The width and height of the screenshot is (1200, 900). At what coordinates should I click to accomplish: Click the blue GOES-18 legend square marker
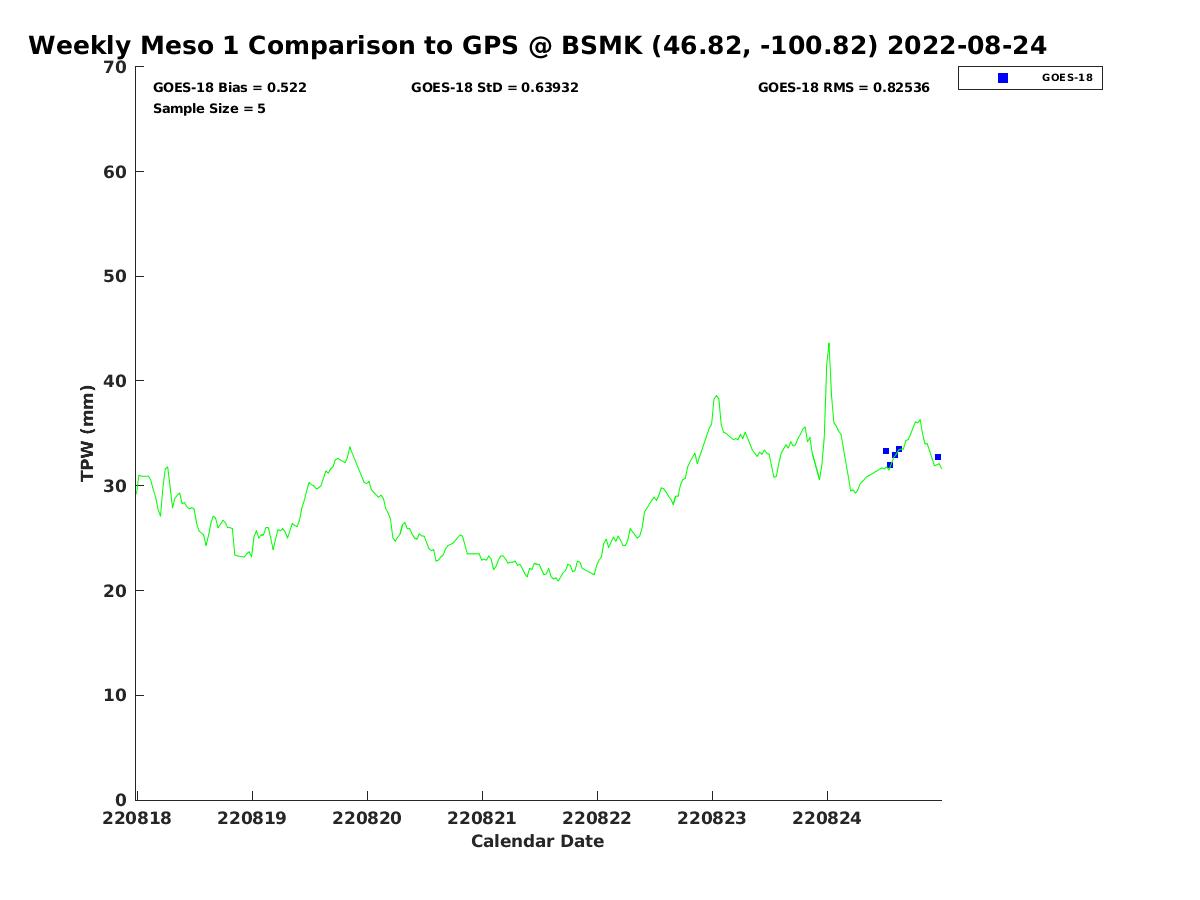click(1003, 78)
